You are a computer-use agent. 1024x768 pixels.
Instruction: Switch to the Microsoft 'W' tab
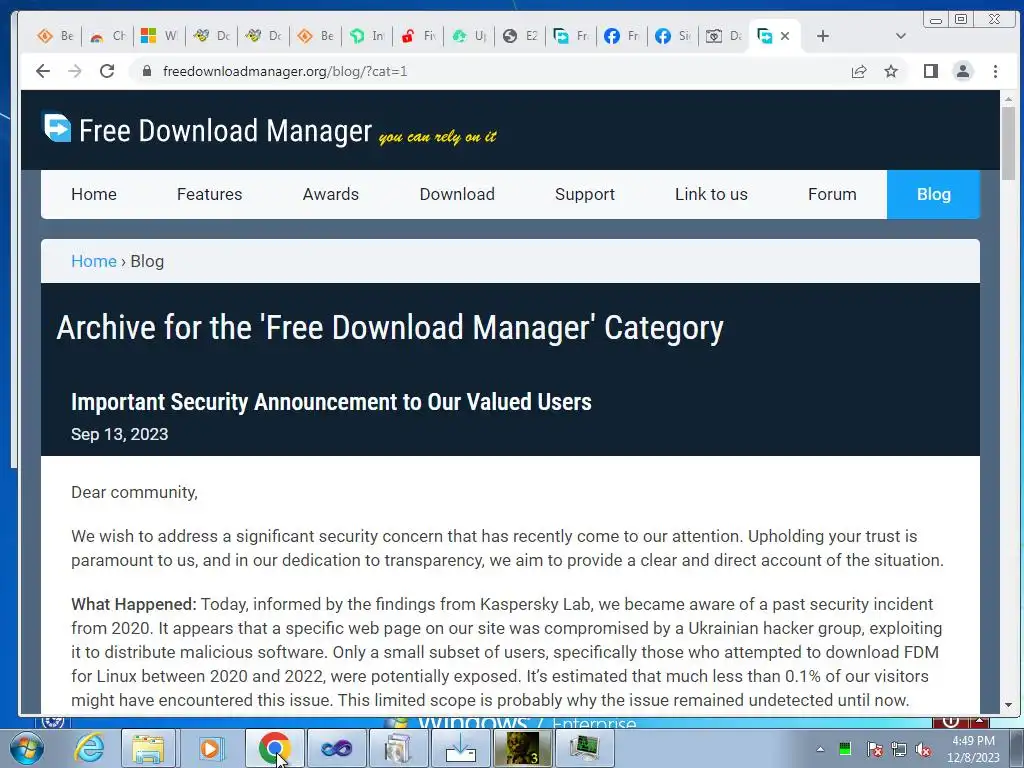coord(159,36)
